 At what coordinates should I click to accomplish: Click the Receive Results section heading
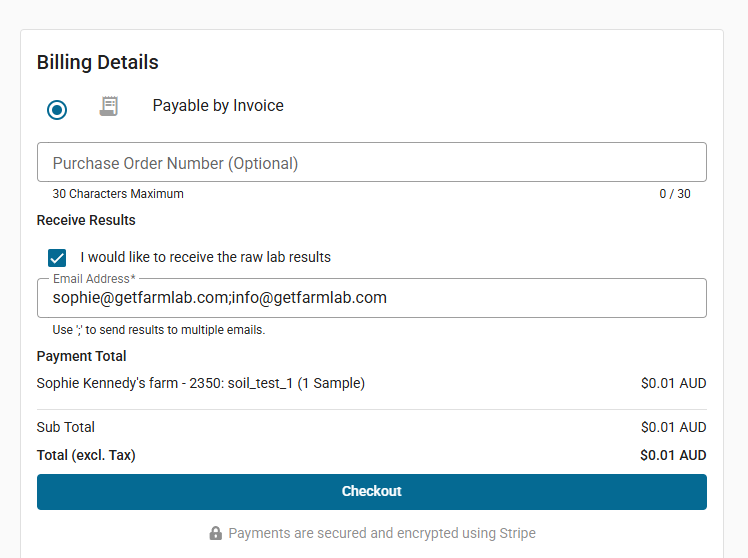86,220
